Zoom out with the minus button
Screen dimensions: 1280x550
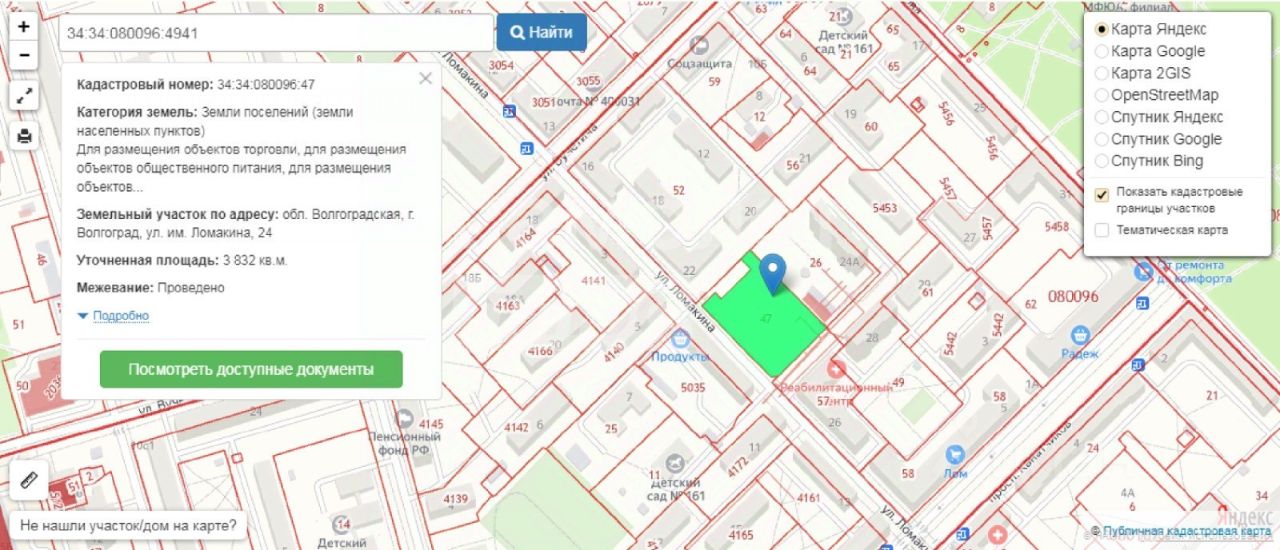24,56
